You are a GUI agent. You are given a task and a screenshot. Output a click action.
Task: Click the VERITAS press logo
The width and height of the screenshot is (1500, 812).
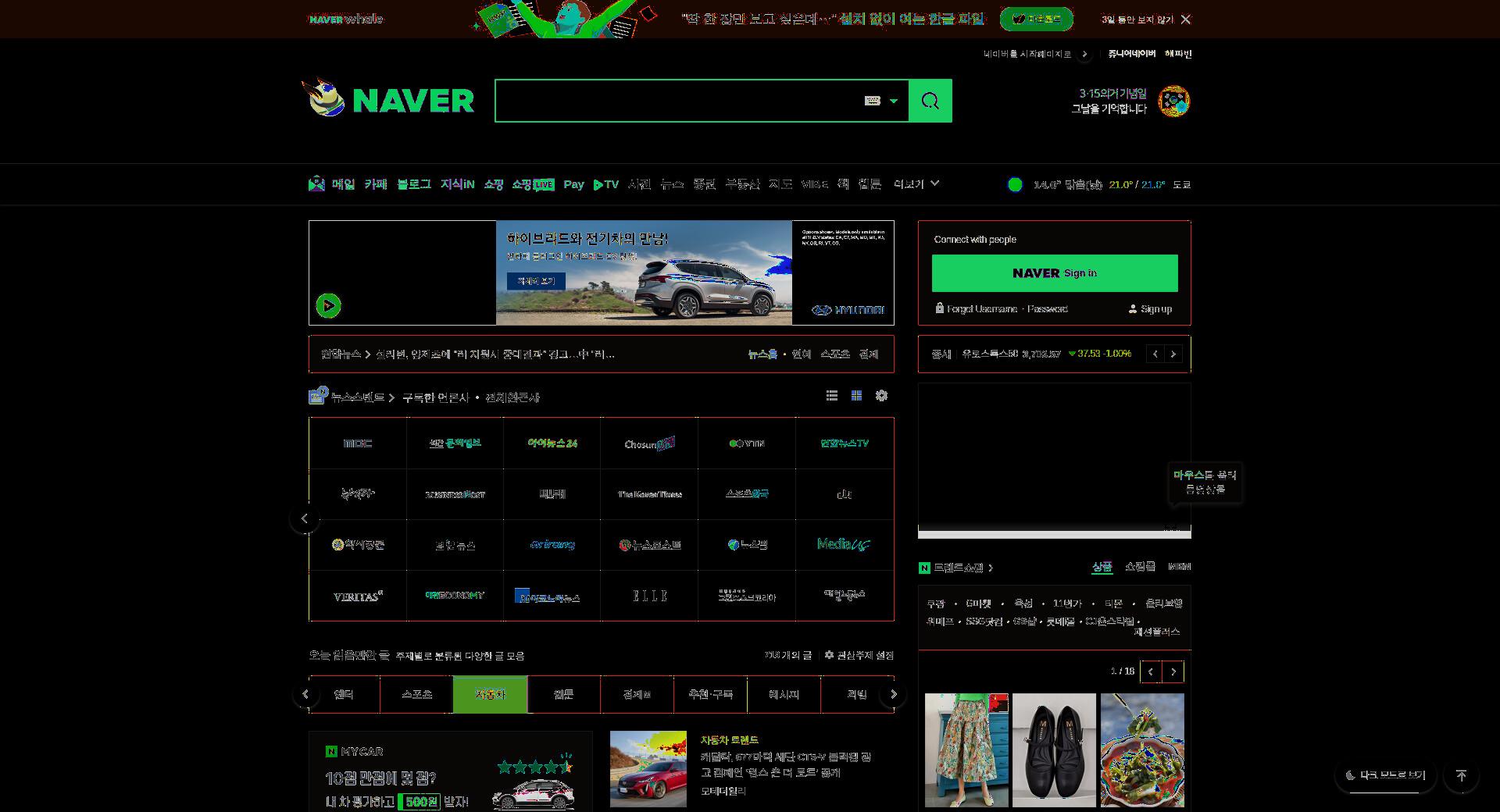click(x=358, y=596)
